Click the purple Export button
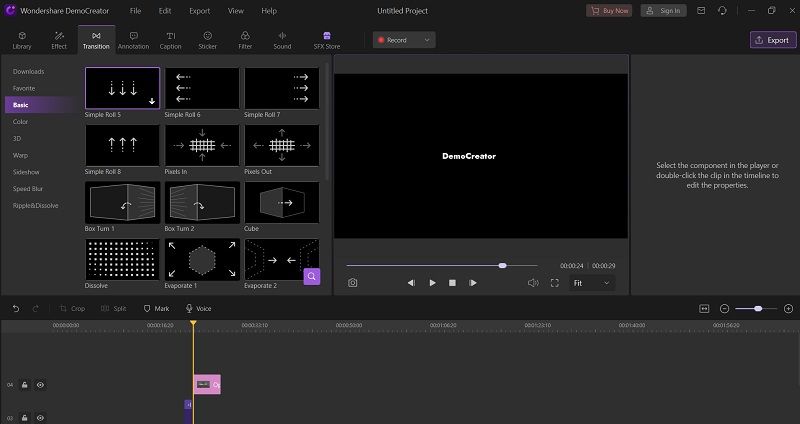The width and height of the screenshot is (800, 424). click(x=773, y=40)
